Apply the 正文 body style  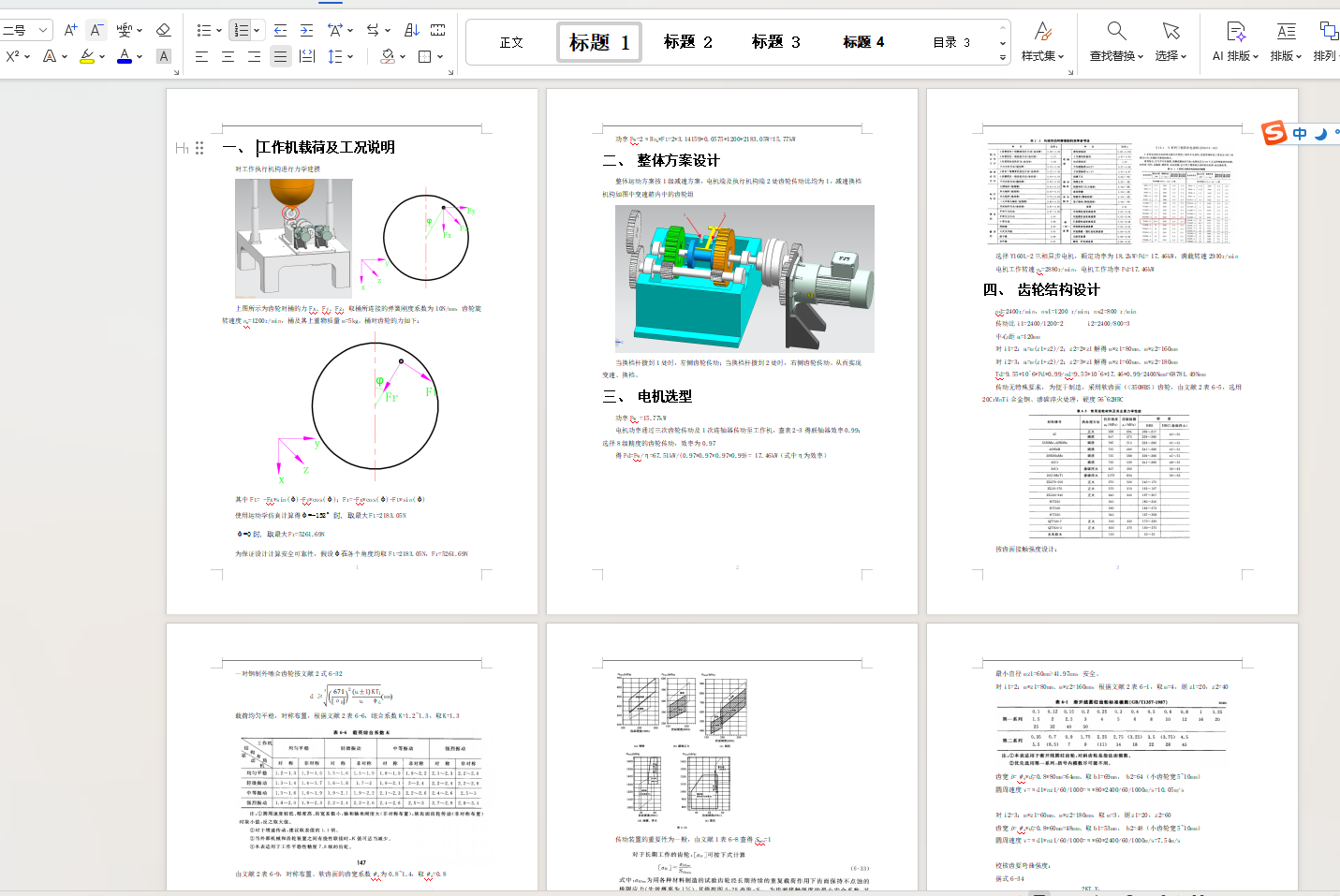click(511, 42)
